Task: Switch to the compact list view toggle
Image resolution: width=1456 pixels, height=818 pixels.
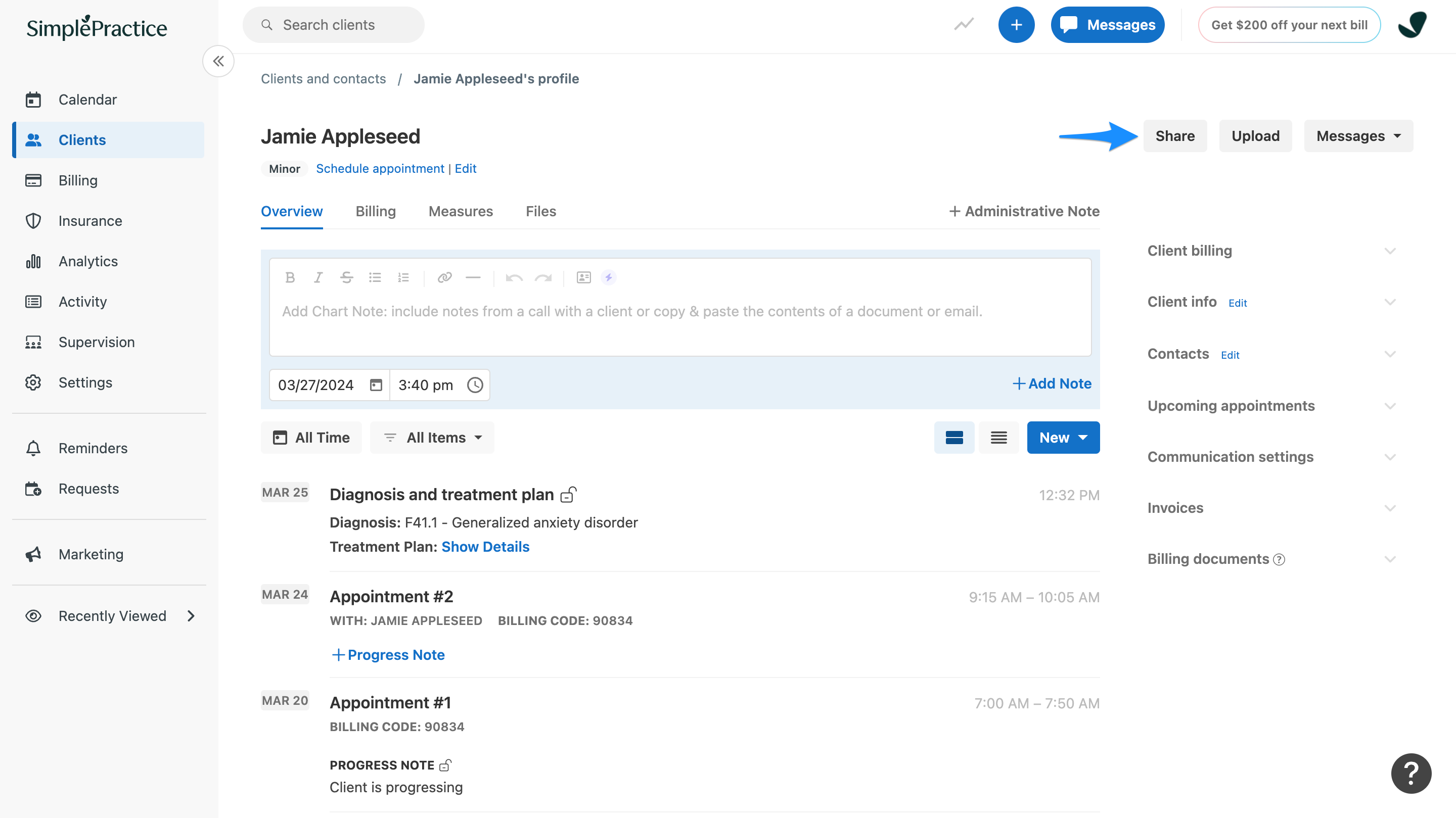Action: point(998,438)
